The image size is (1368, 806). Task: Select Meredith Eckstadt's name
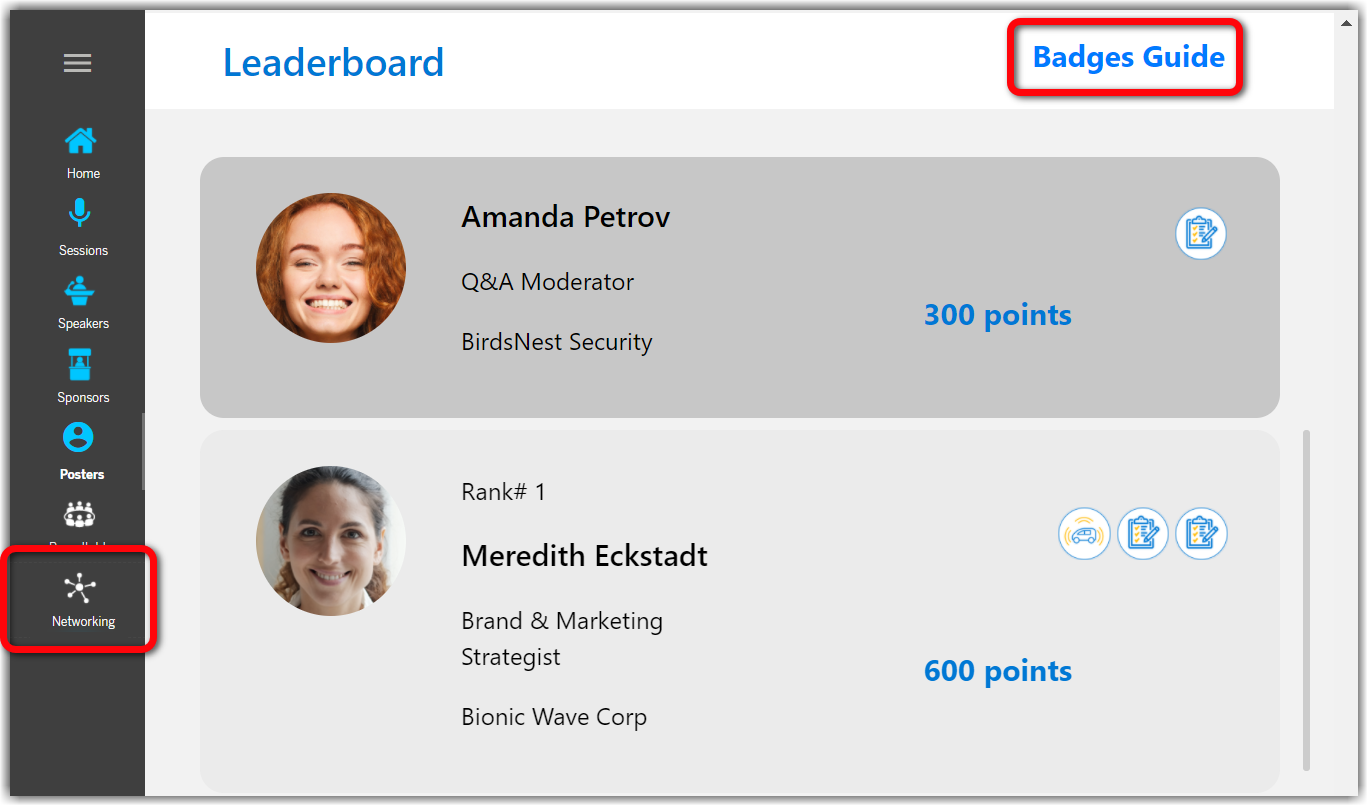pyautogui.click(x=585, y=556)
